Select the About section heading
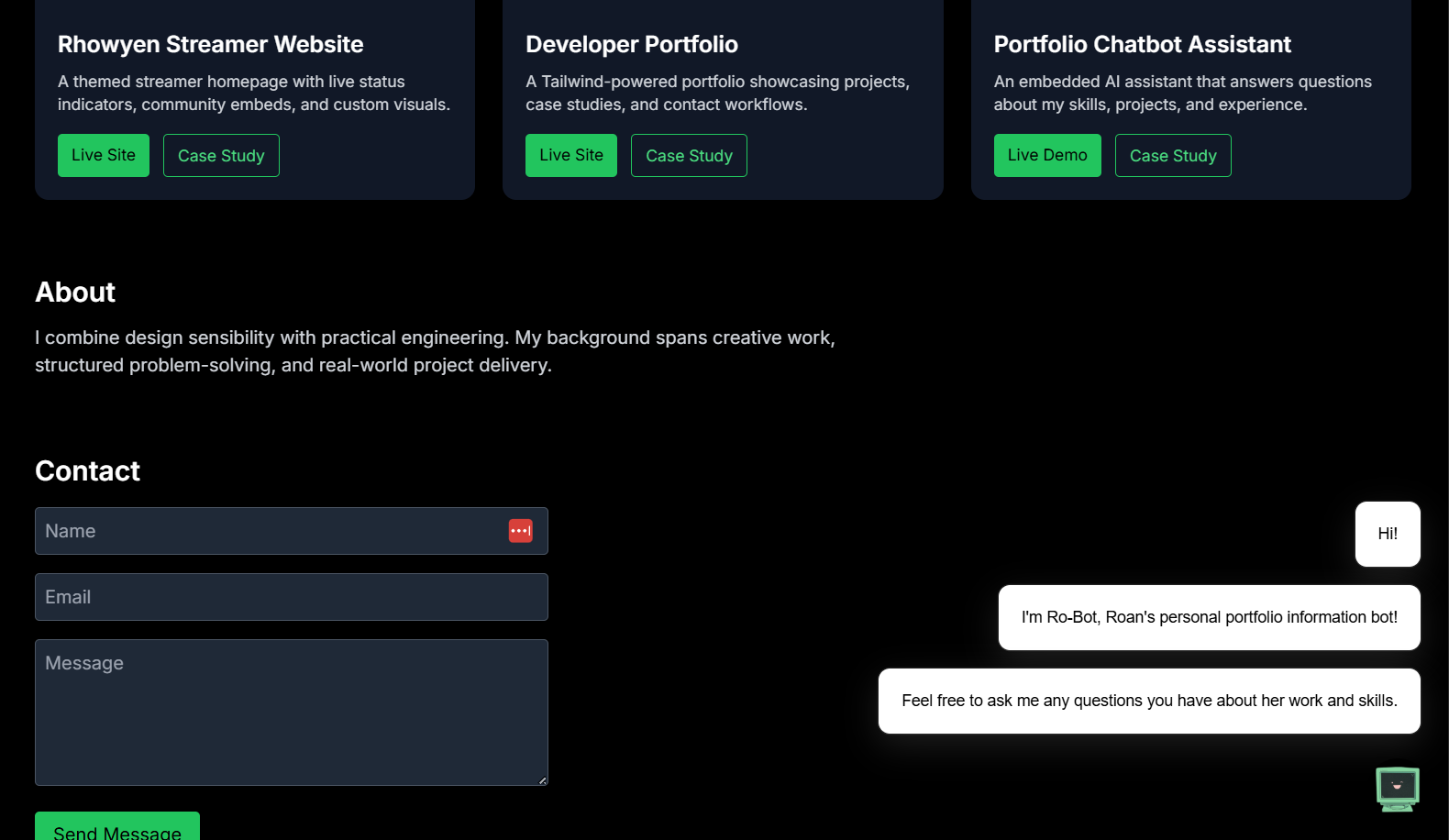The height and width of the screenshot is (840, 1449). pos(74,292)
